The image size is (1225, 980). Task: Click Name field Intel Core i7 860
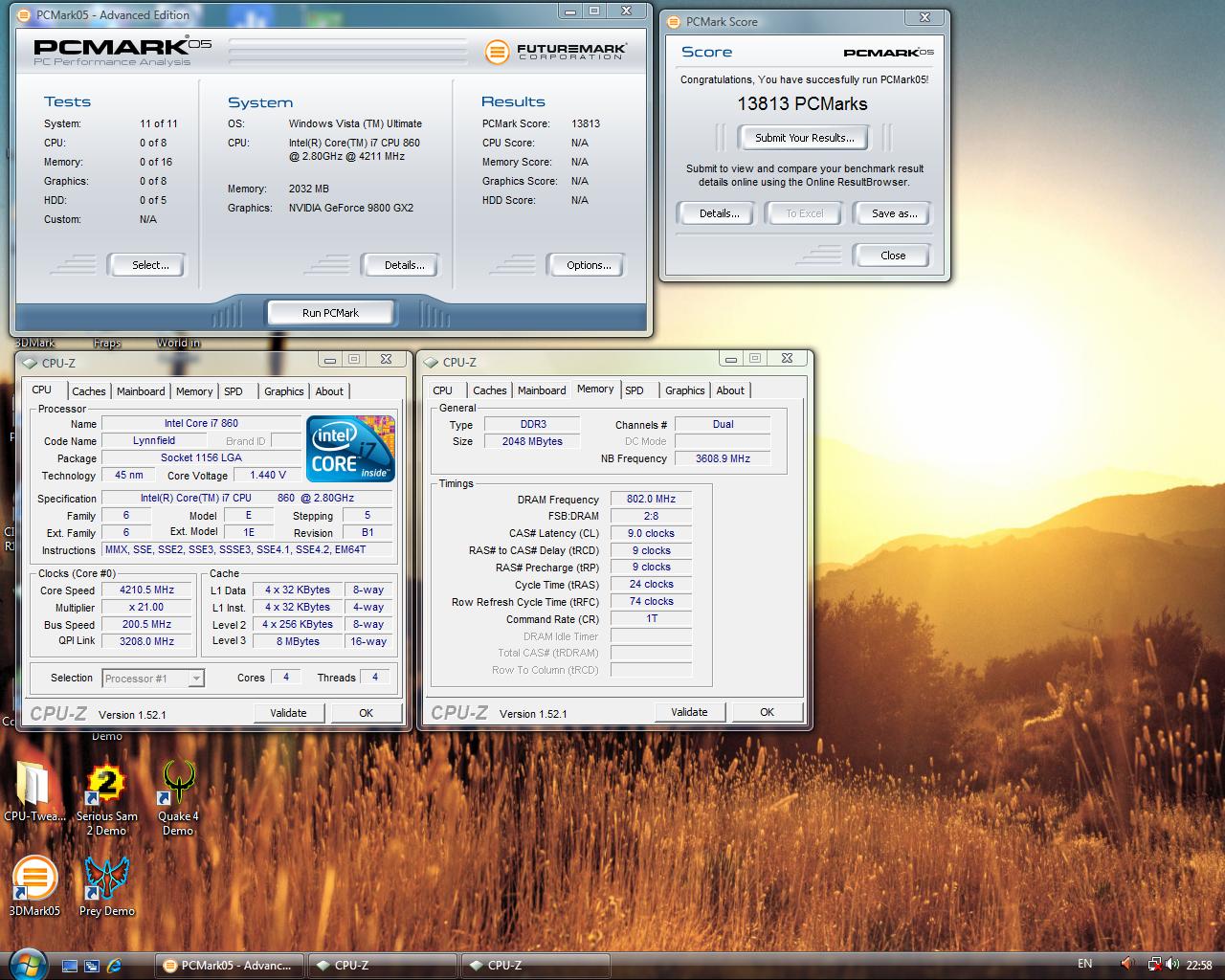point(201,424)
